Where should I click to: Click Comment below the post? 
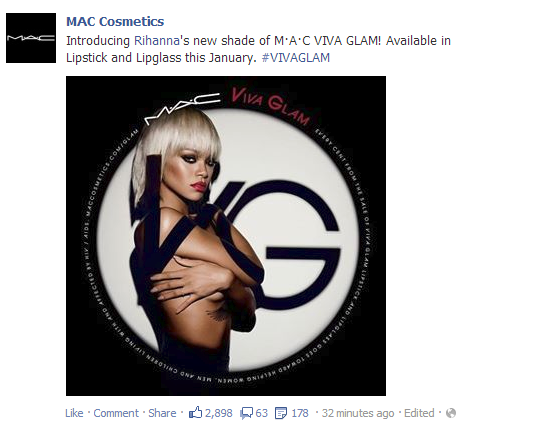[116, 413]
